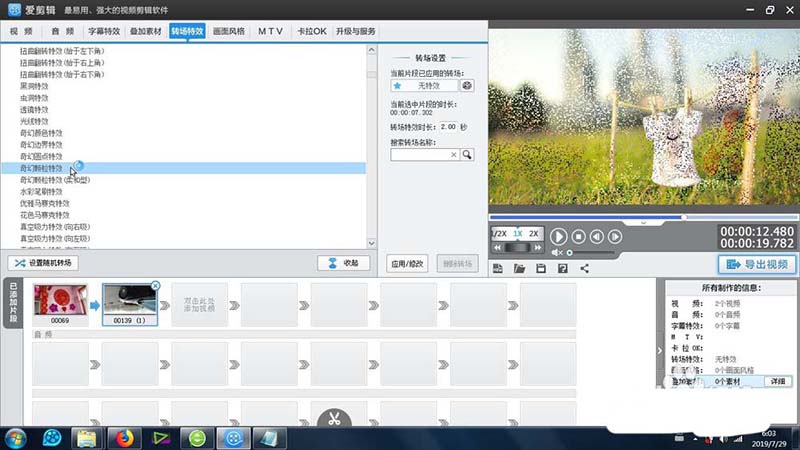Click the transition list scrollbar thumb
Screen dimensions: 800x450
(x=371, y=74)
